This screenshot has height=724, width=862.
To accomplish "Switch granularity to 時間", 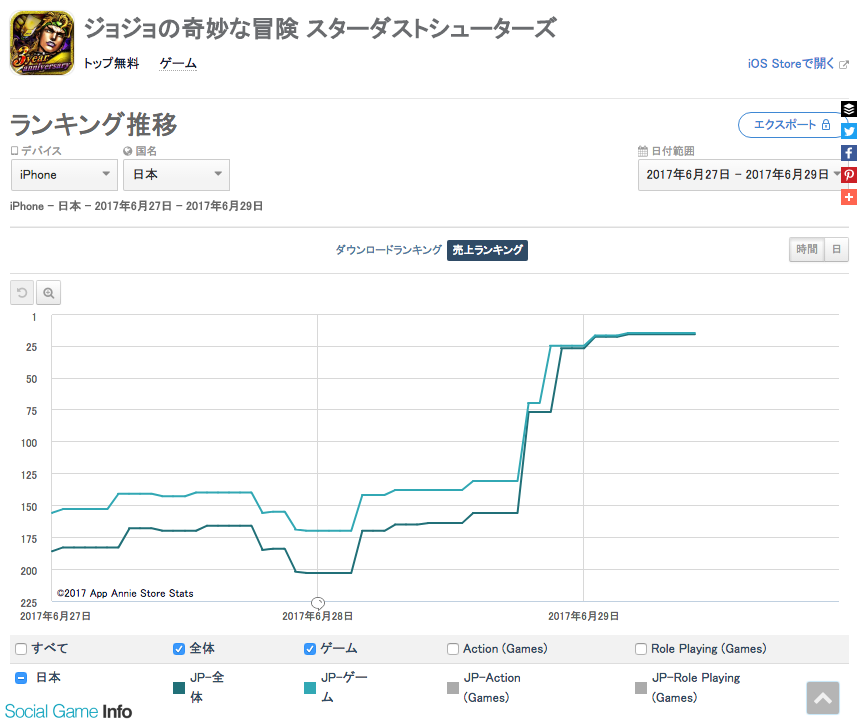I will click(x=806, y=250).
